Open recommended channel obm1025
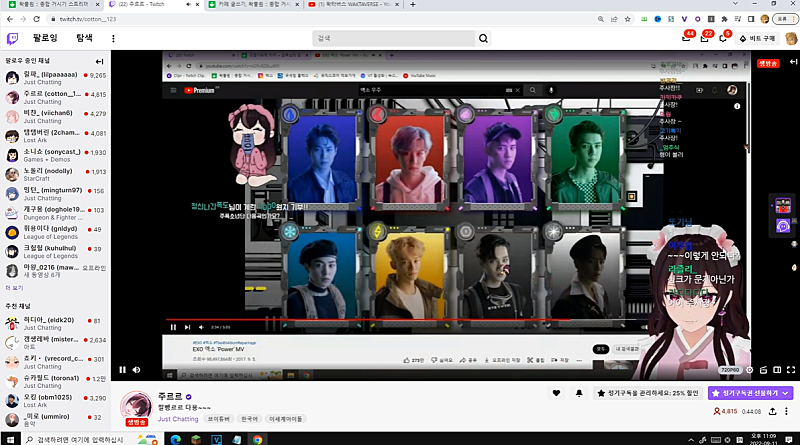Screen dimensions: 800x445 point(55,401)
